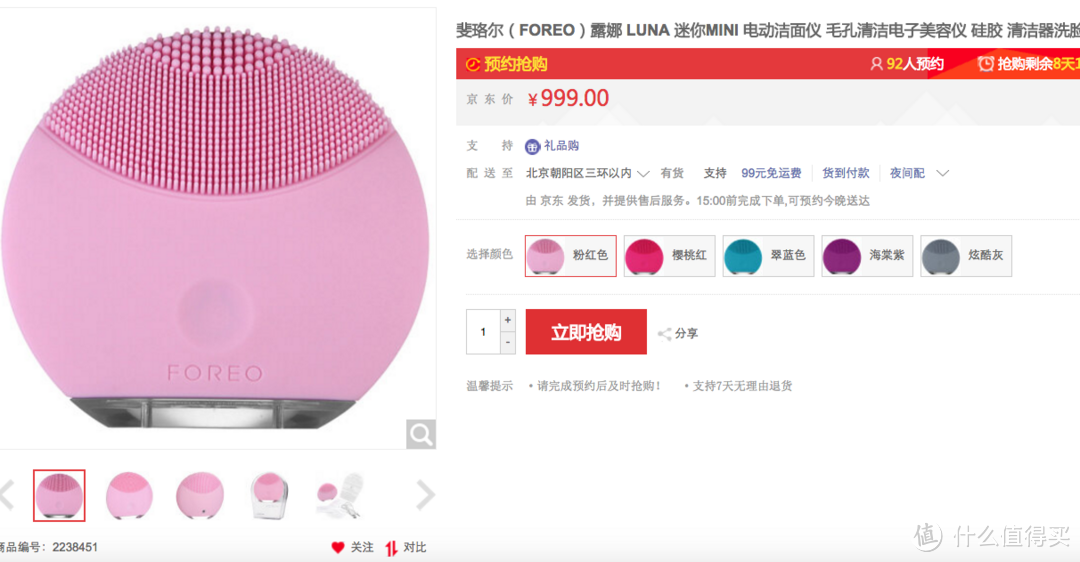Show next thumbnails with right arrow
The width and height of the screenshot is (1080, 562).
426,495
